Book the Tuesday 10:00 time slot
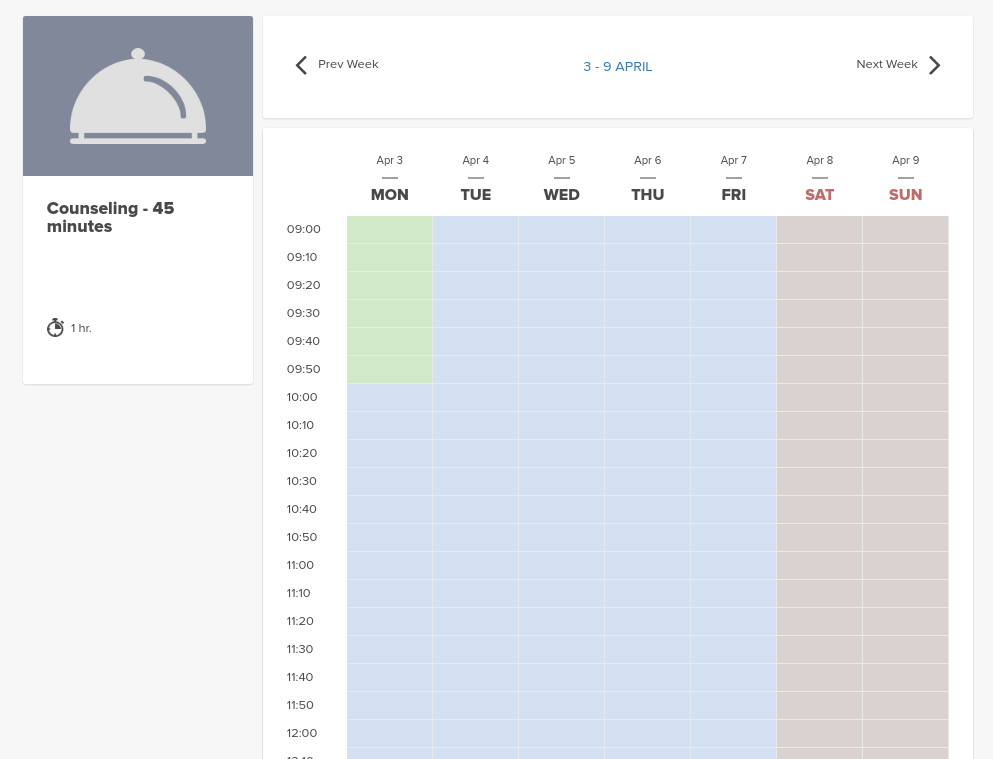Viewport: 993px width, 759px height. [x=475, y=398]
